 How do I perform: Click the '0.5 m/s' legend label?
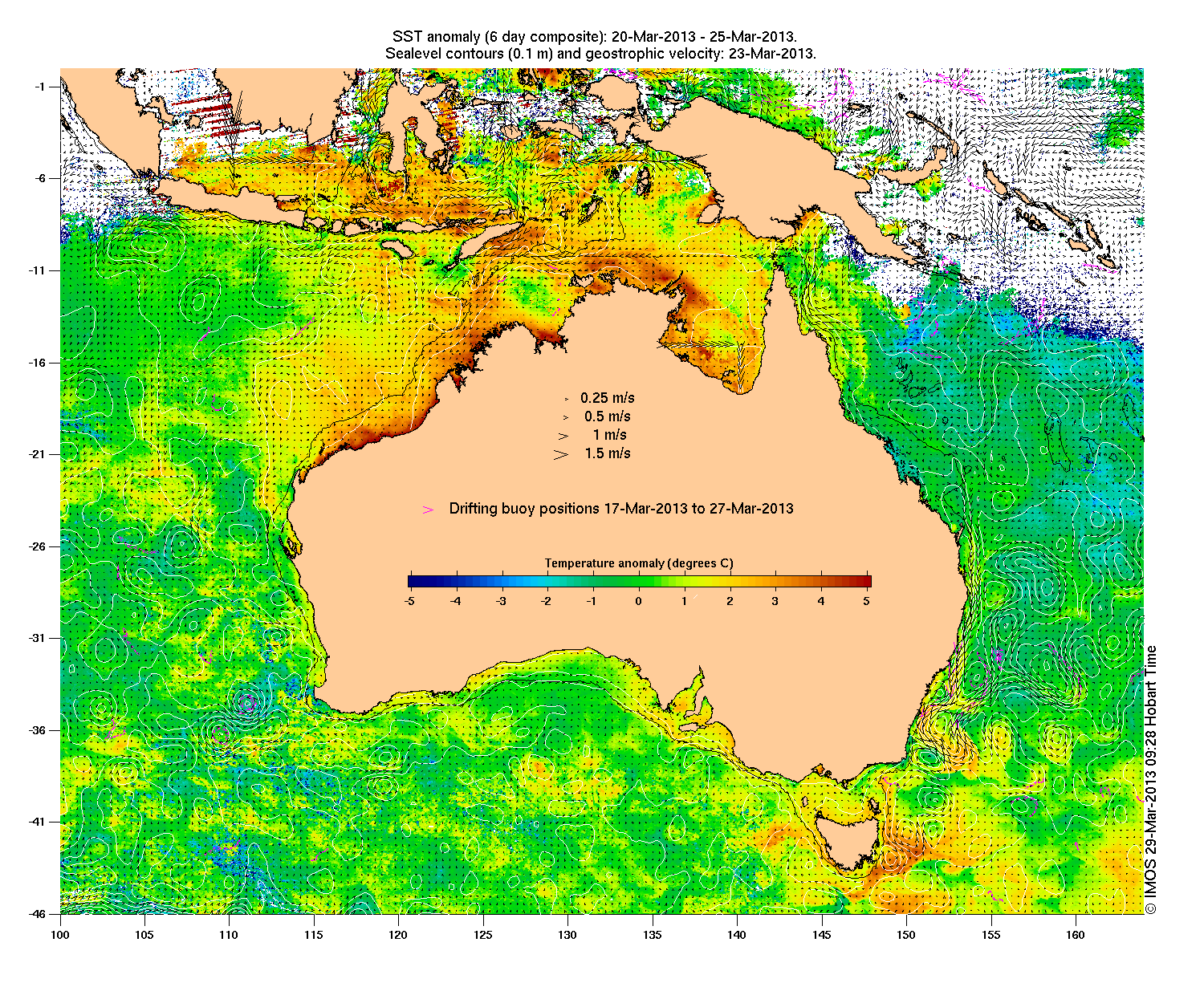pyautogui.click(x=608, y=416)
